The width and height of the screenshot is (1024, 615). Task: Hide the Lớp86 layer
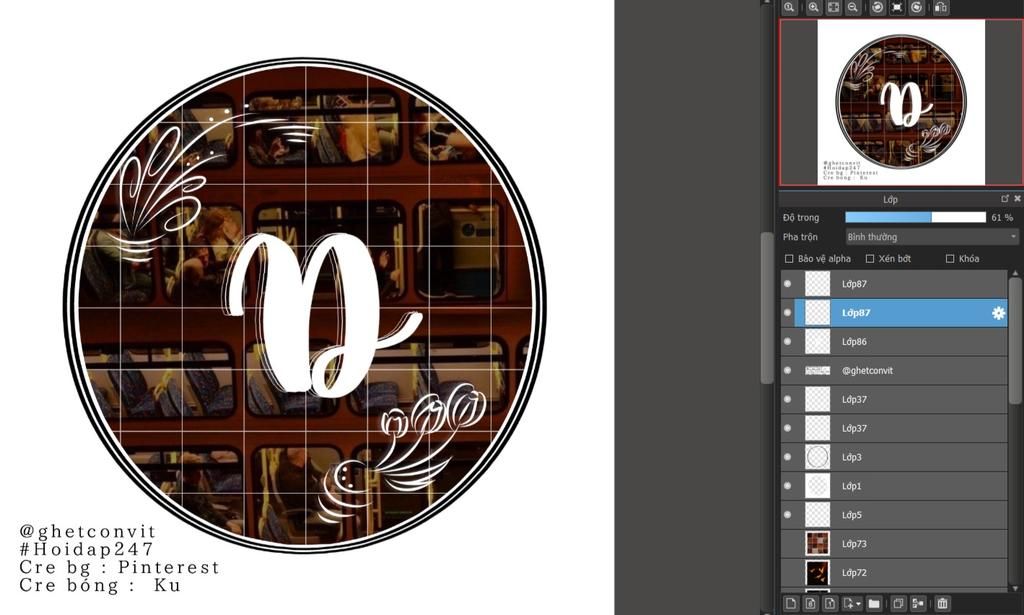(x=788, y=341)
